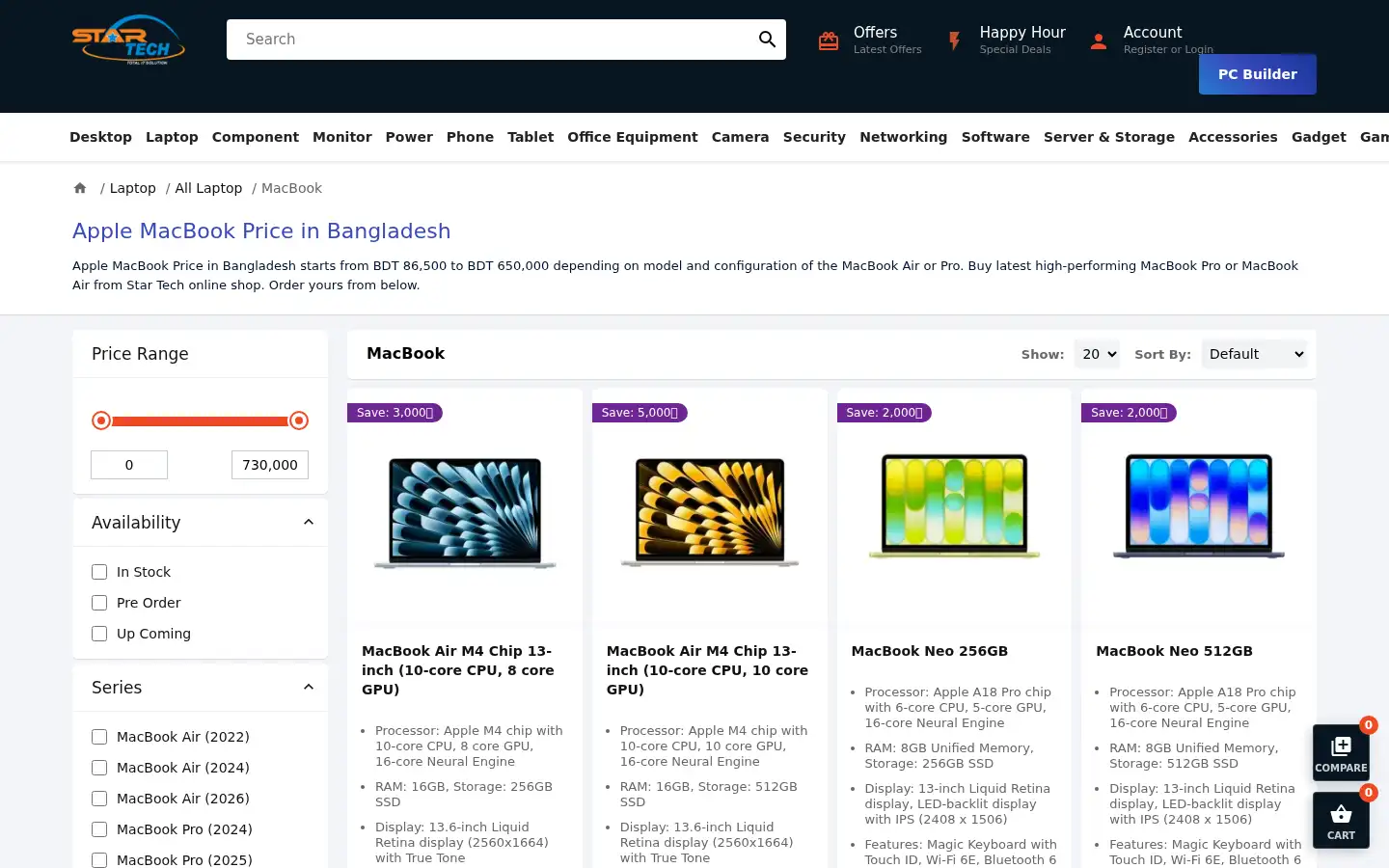1389x868 pixels.
Task: Click the search magnifier icon
Action: (767, 40)
